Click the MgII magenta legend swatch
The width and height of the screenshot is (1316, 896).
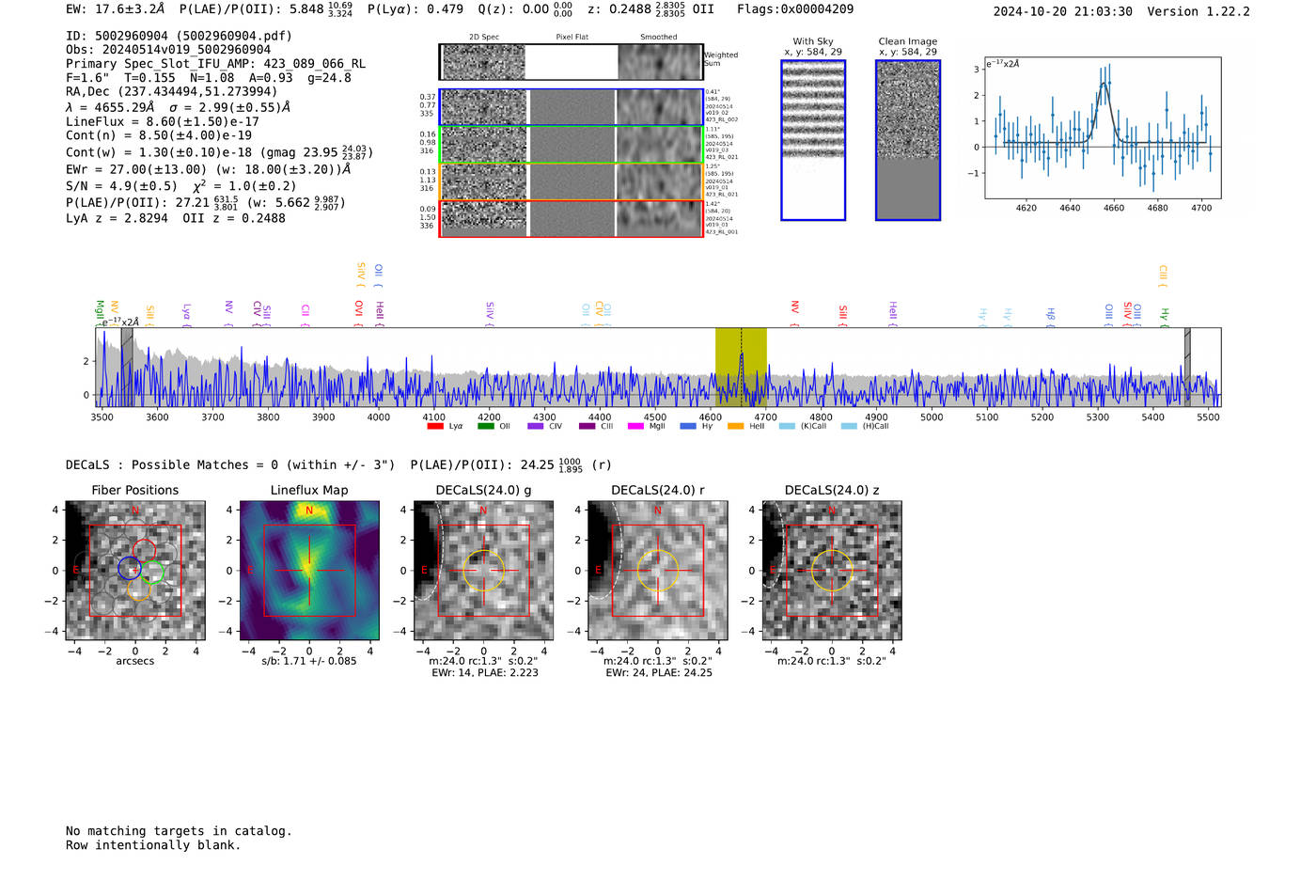(635, 426)
